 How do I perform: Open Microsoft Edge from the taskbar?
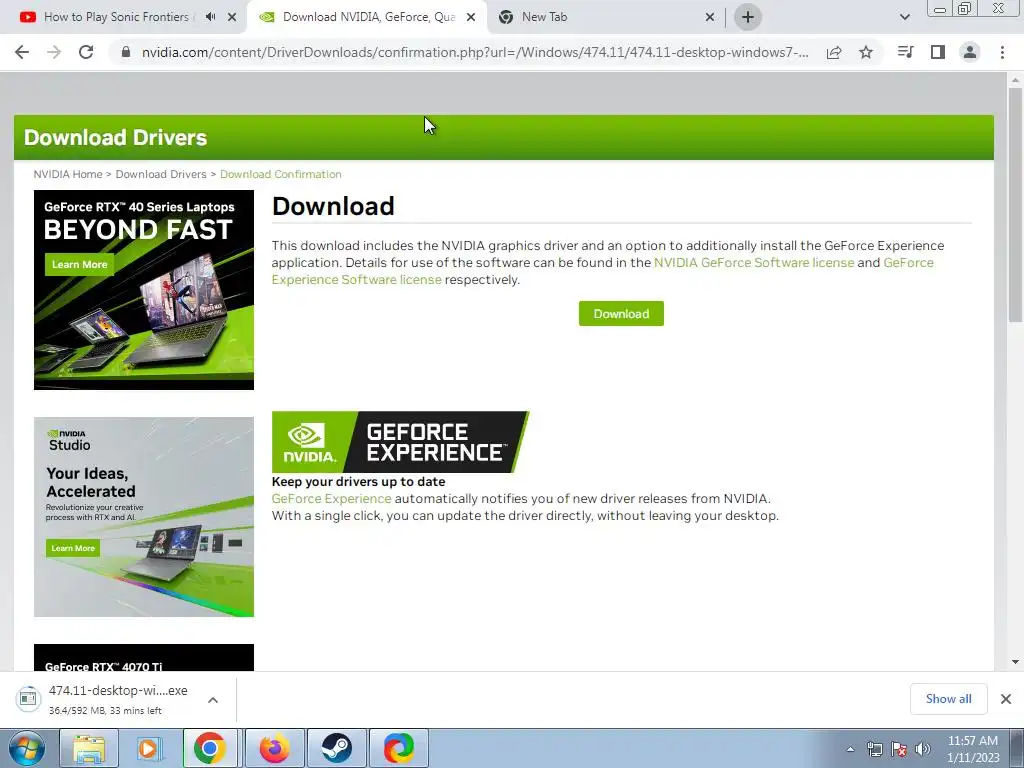[399, 748]
